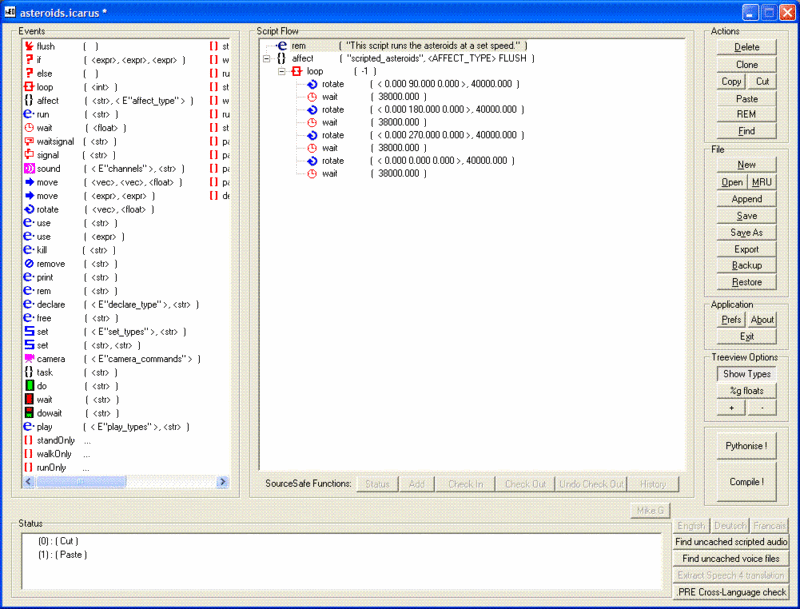Select the flush event icon
The image size is (800, 609).
pyautogui.click(x=29, y=46)
